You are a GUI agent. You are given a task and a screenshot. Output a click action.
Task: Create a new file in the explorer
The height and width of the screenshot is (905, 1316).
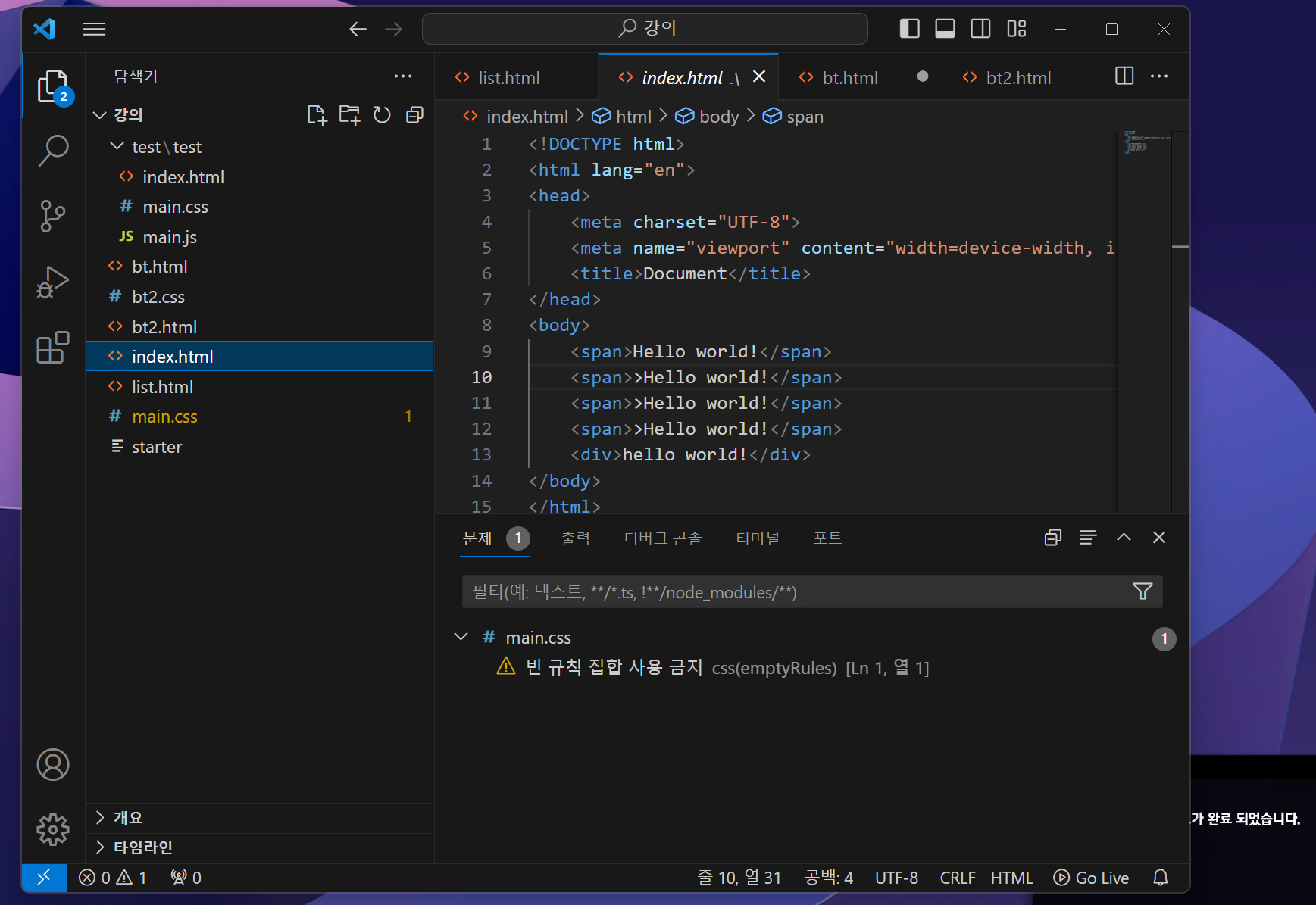pyautogui.click(x=317, y=115)
